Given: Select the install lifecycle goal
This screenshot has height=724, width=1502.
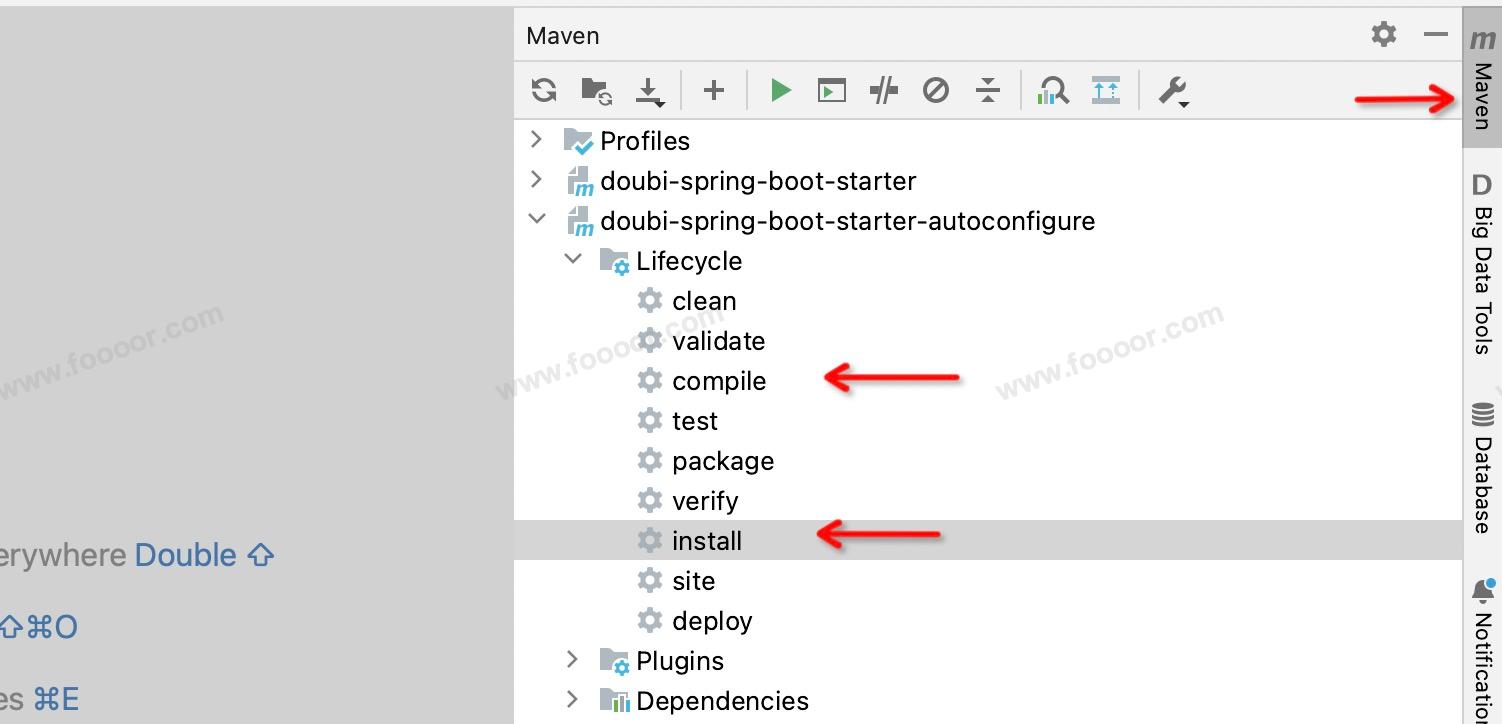Looking at the screenshot, I should coord(707,541).
